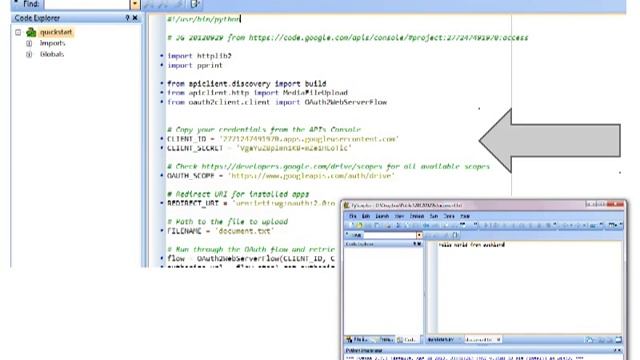Screen dimensions: 640x360
Task: Click search options icon in small window
Action: point(455,235)
